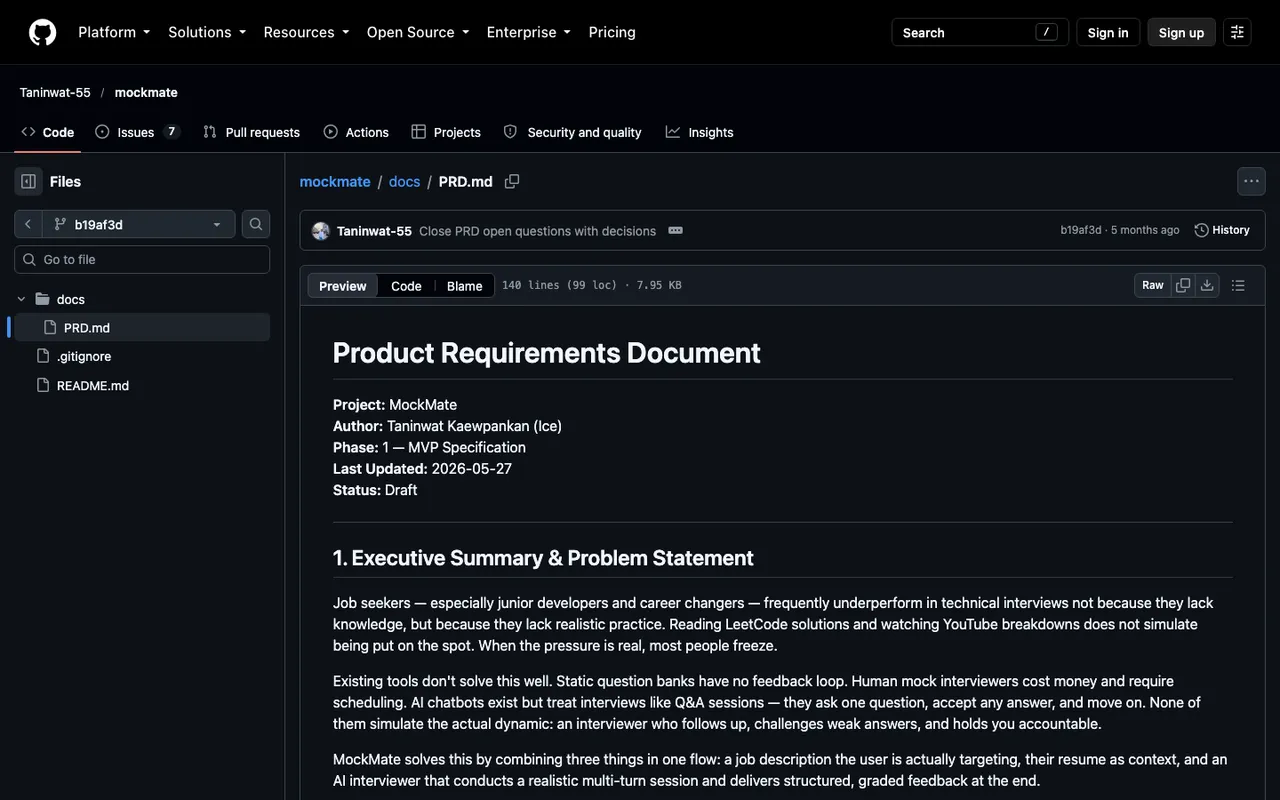Viewport: 1280px width, 800px height.
Task: Open the Projects tab
Action: click(446, 132)
